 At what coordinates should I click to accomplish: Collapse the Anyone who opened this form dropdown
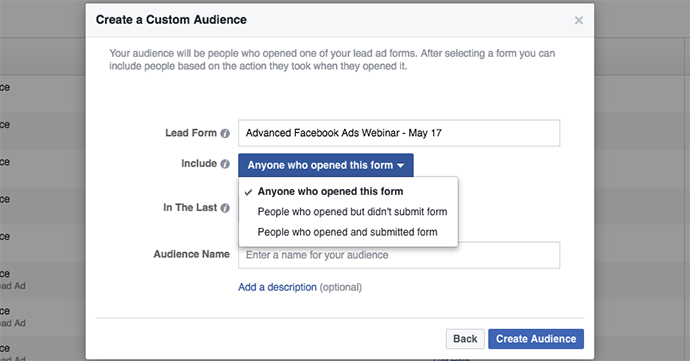(x=326, y=165)
